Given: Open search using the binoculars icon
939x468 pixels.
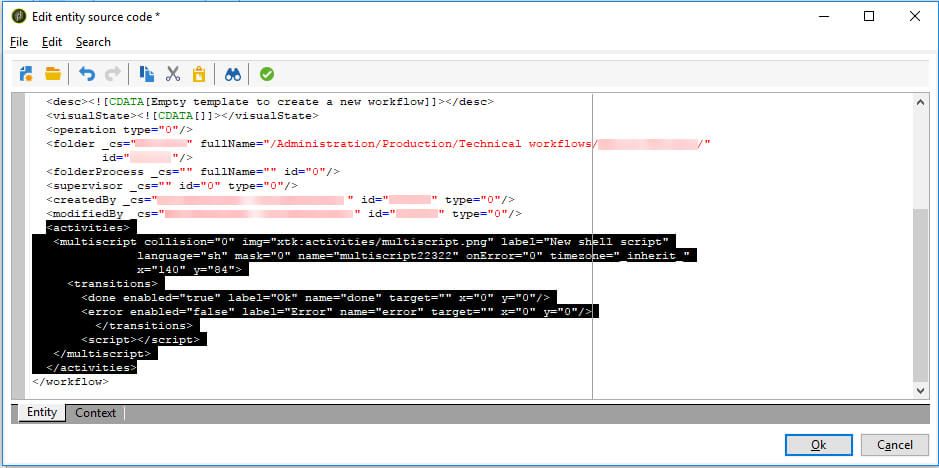Looking at the screenshot, I should (x=233, y=74).
